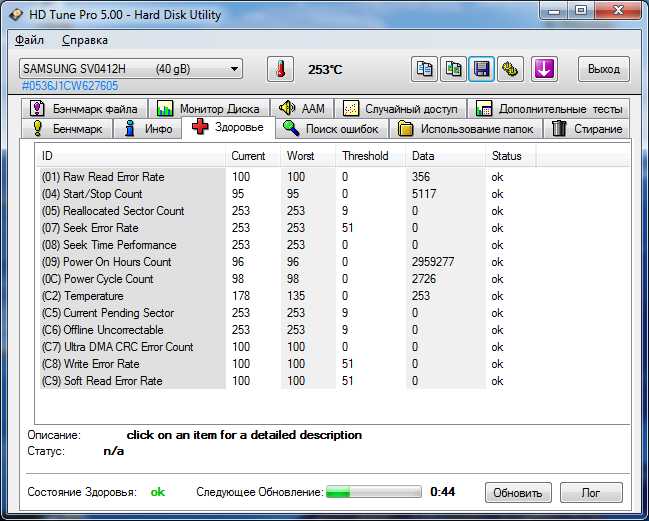Open the Бэнчмарк файла tab

tap(84, 109)
